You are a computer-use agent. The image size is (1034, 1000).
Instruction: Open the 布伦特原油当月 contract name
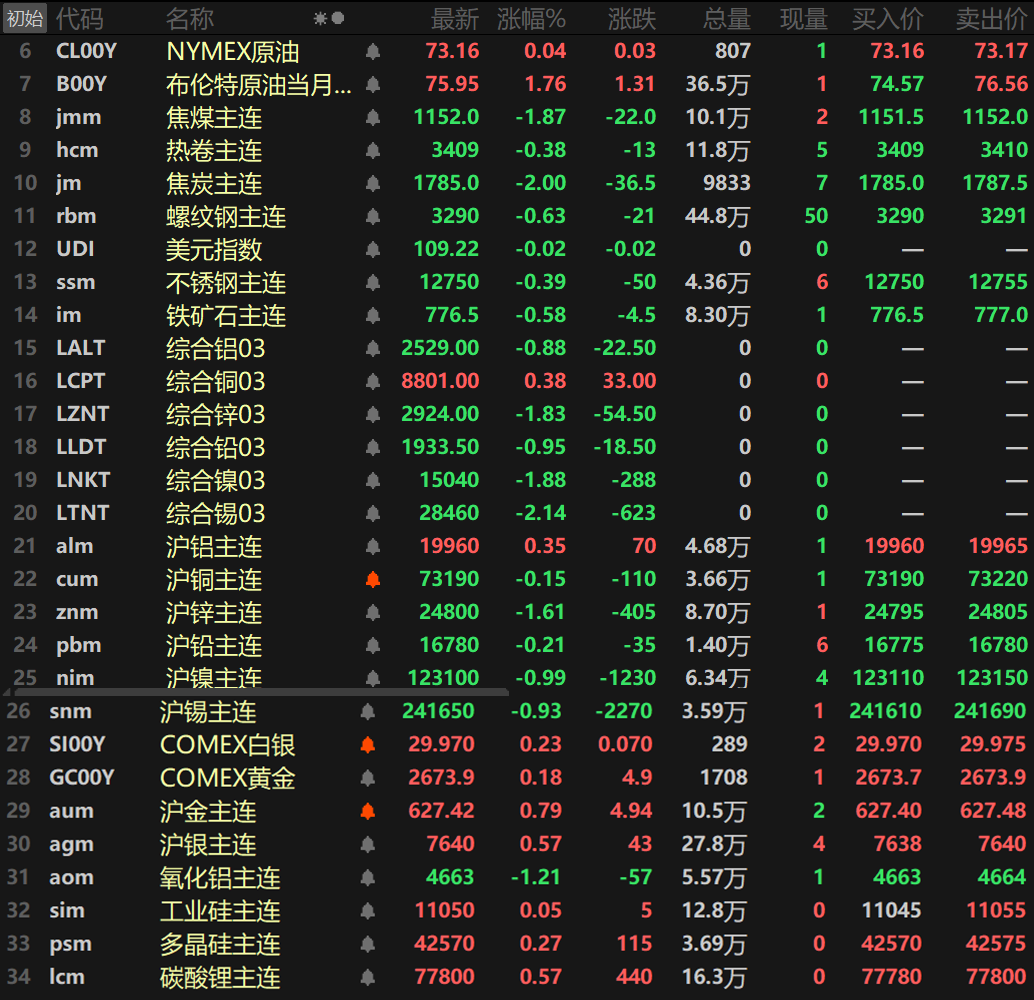pyautogui.click(x=258, y=84)
